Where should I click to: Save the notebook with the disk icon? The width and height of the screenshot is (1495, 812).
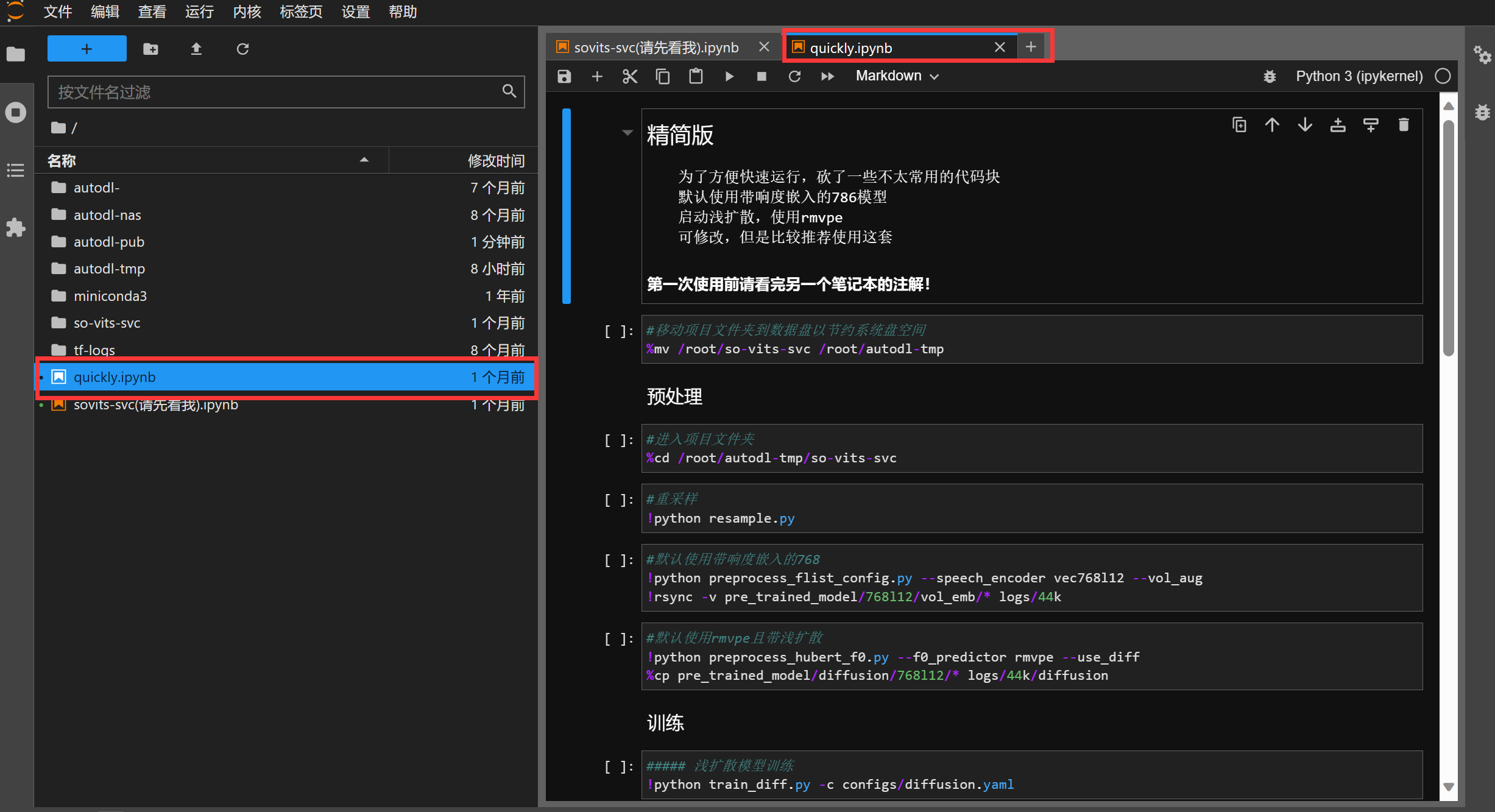[x=564, y=76]
